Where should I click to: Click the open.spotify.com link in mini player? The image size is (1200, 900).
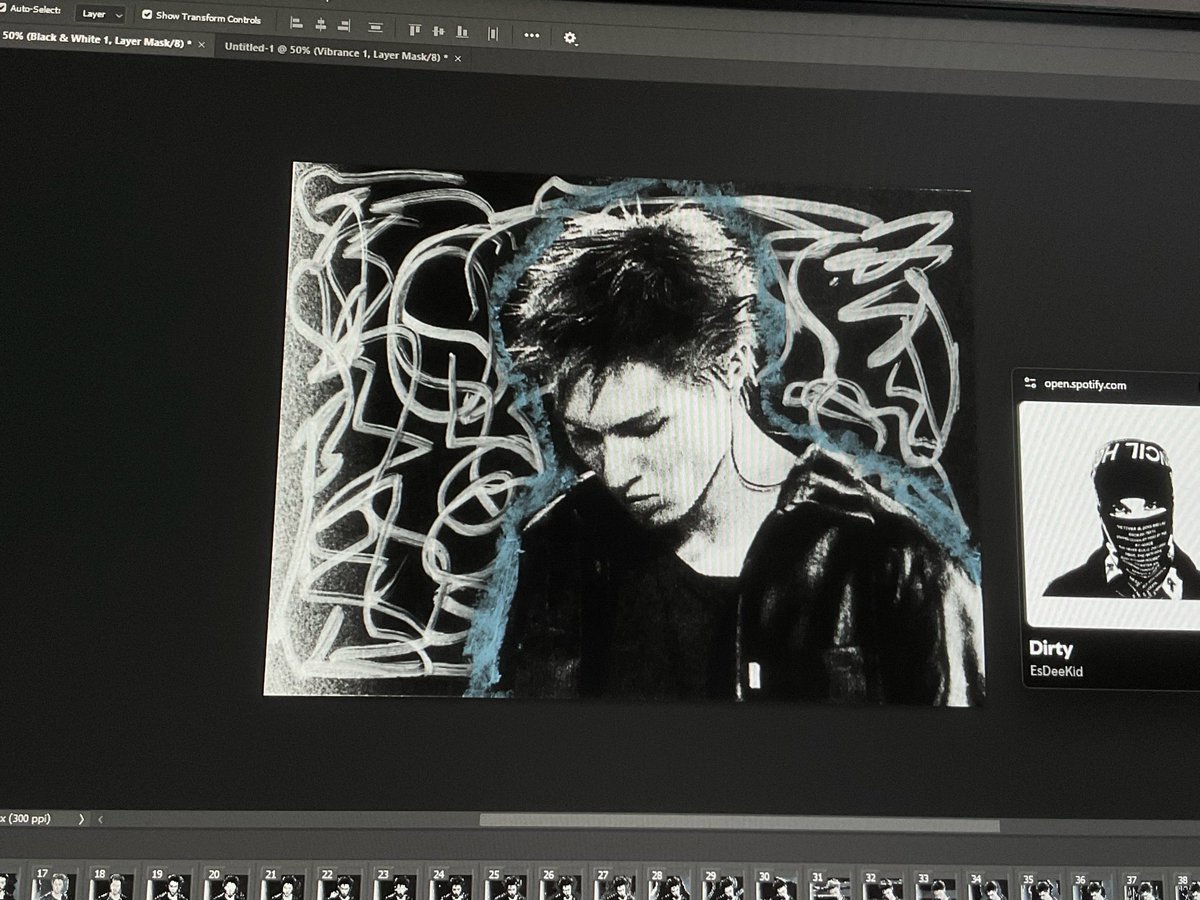(1085, 384)
